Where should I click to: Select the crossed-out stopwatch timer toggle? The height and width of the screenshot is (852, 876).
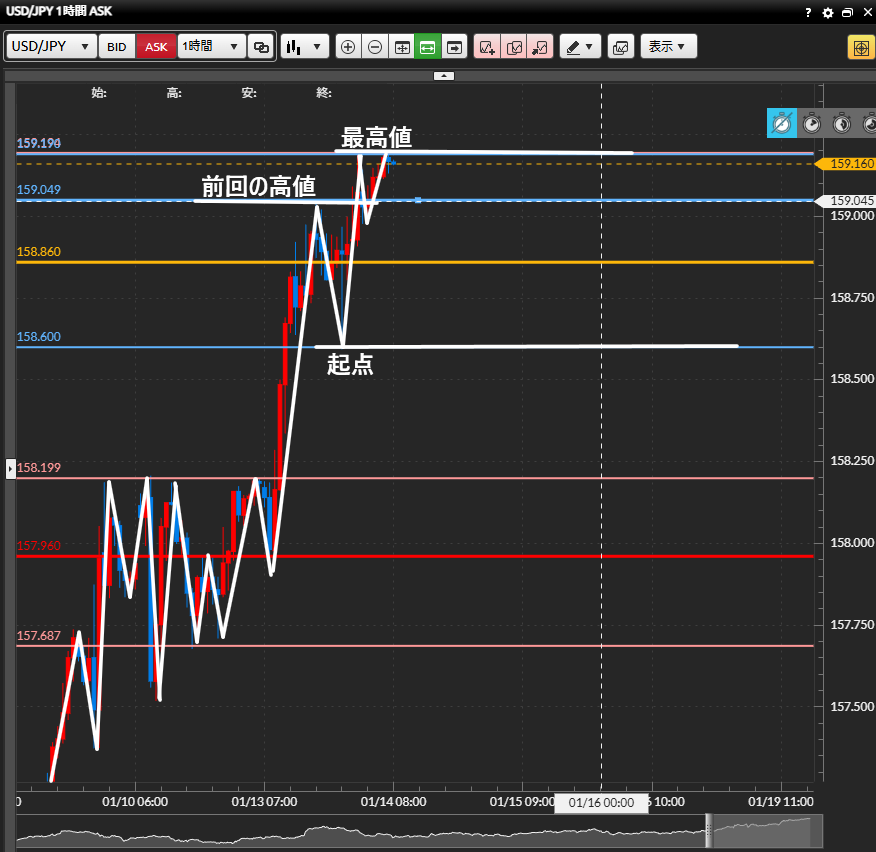point(782,123)
